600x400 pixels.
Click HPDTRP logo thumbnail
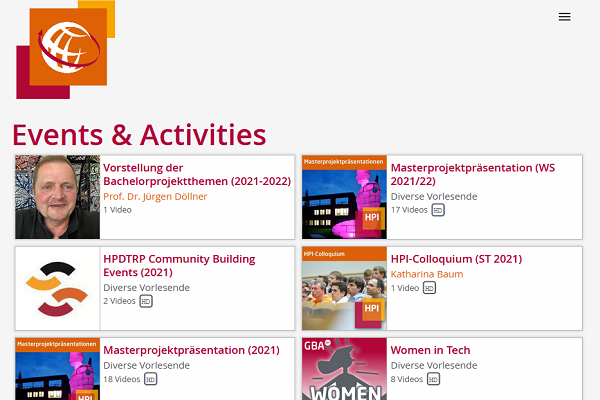tap(58, 288)
